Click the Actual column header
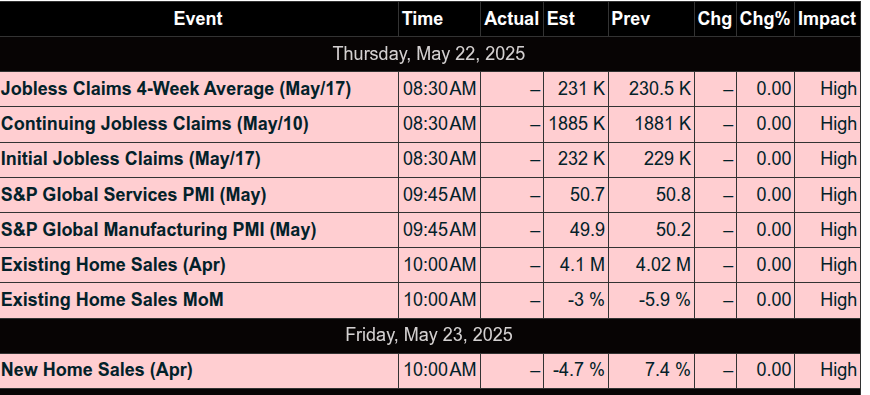The image size is (870, 395). coord(512,19)
